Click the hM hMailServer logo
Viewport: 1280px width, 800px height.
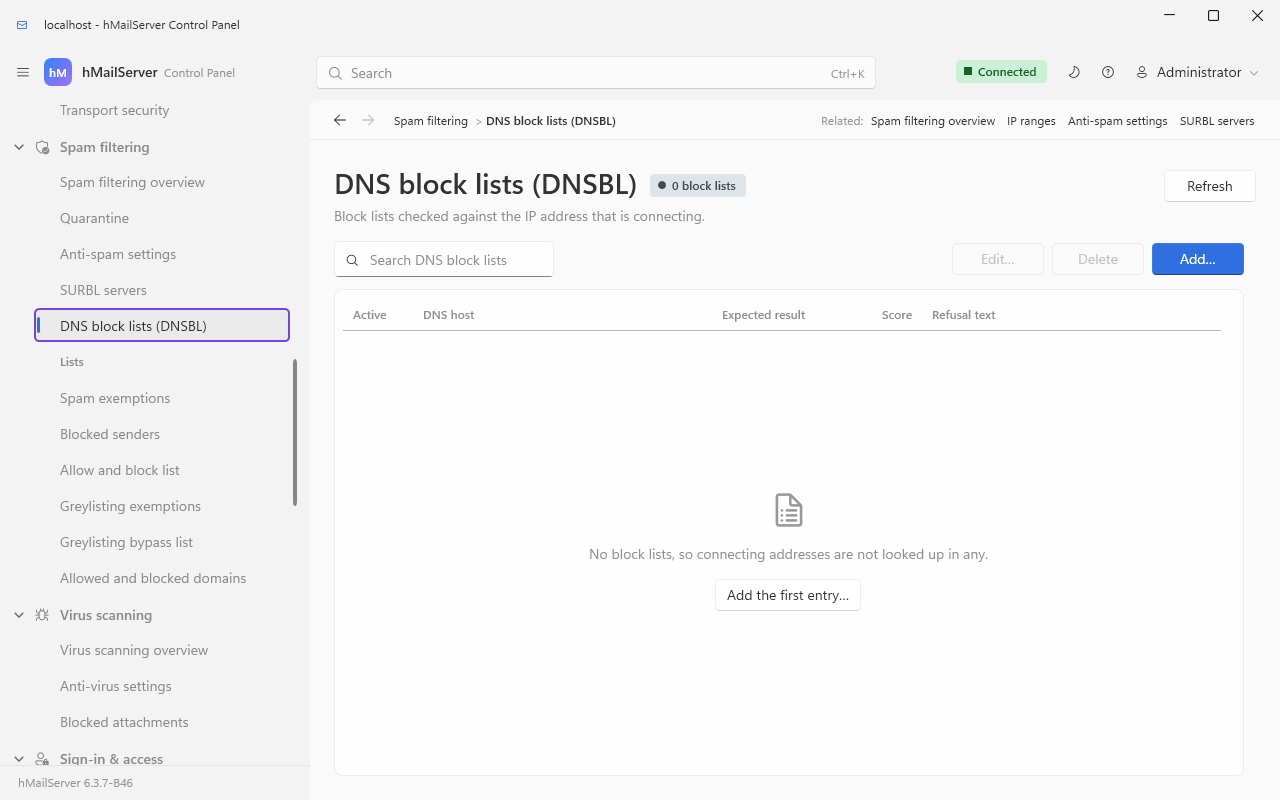[58, 73]
